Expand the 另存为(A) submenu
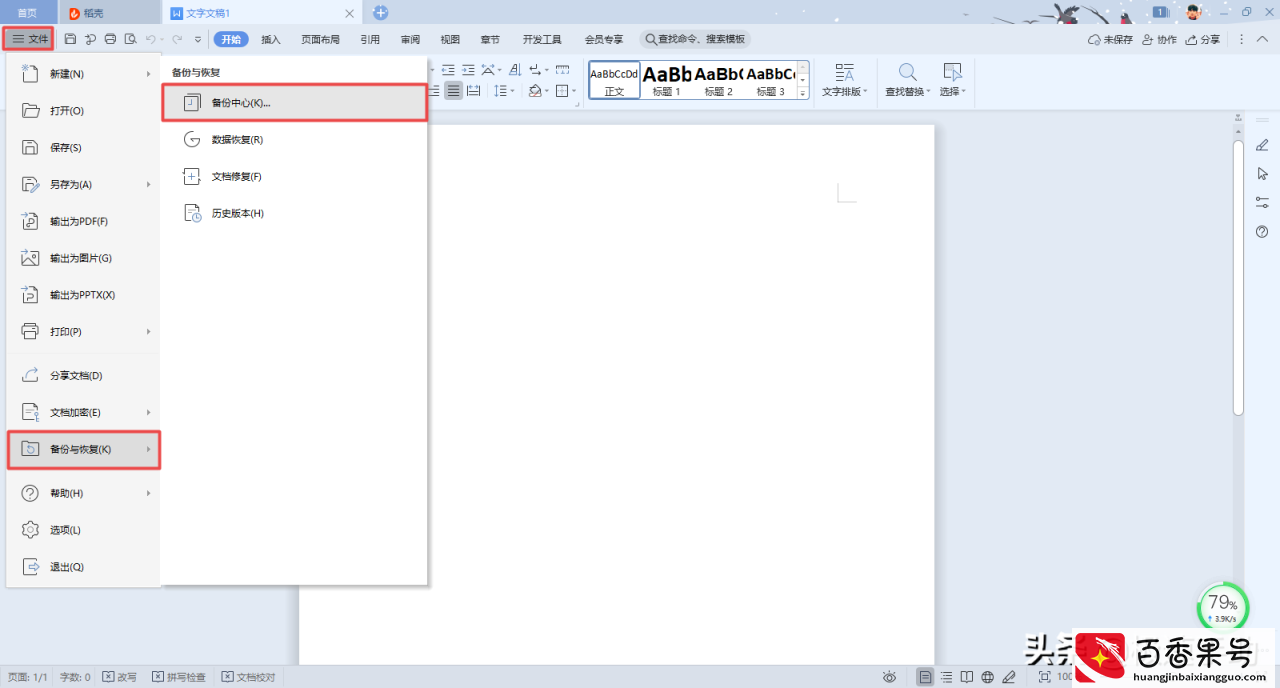The image size is (1280, 688). coord(149,184)
